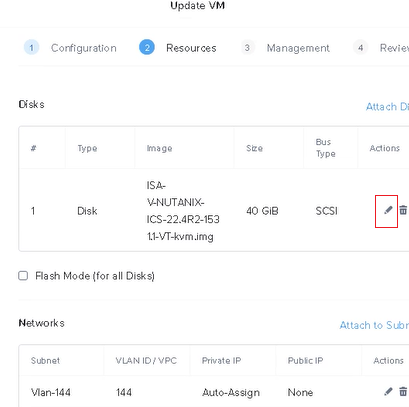Click the step 1 number circle
Viewport: 409px width, 407px height.
pyautogui.click(x=31, y=48)
